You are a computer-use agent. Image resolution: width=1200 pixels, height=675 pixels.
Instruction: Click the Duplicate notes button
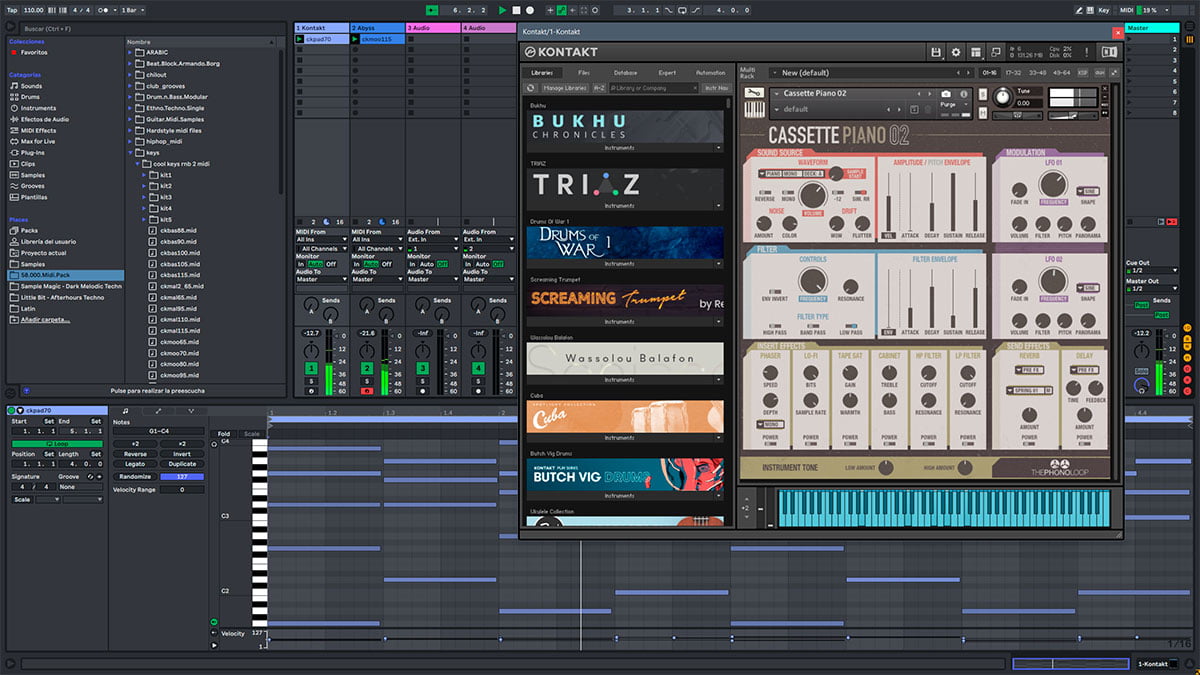pos(182,464)
